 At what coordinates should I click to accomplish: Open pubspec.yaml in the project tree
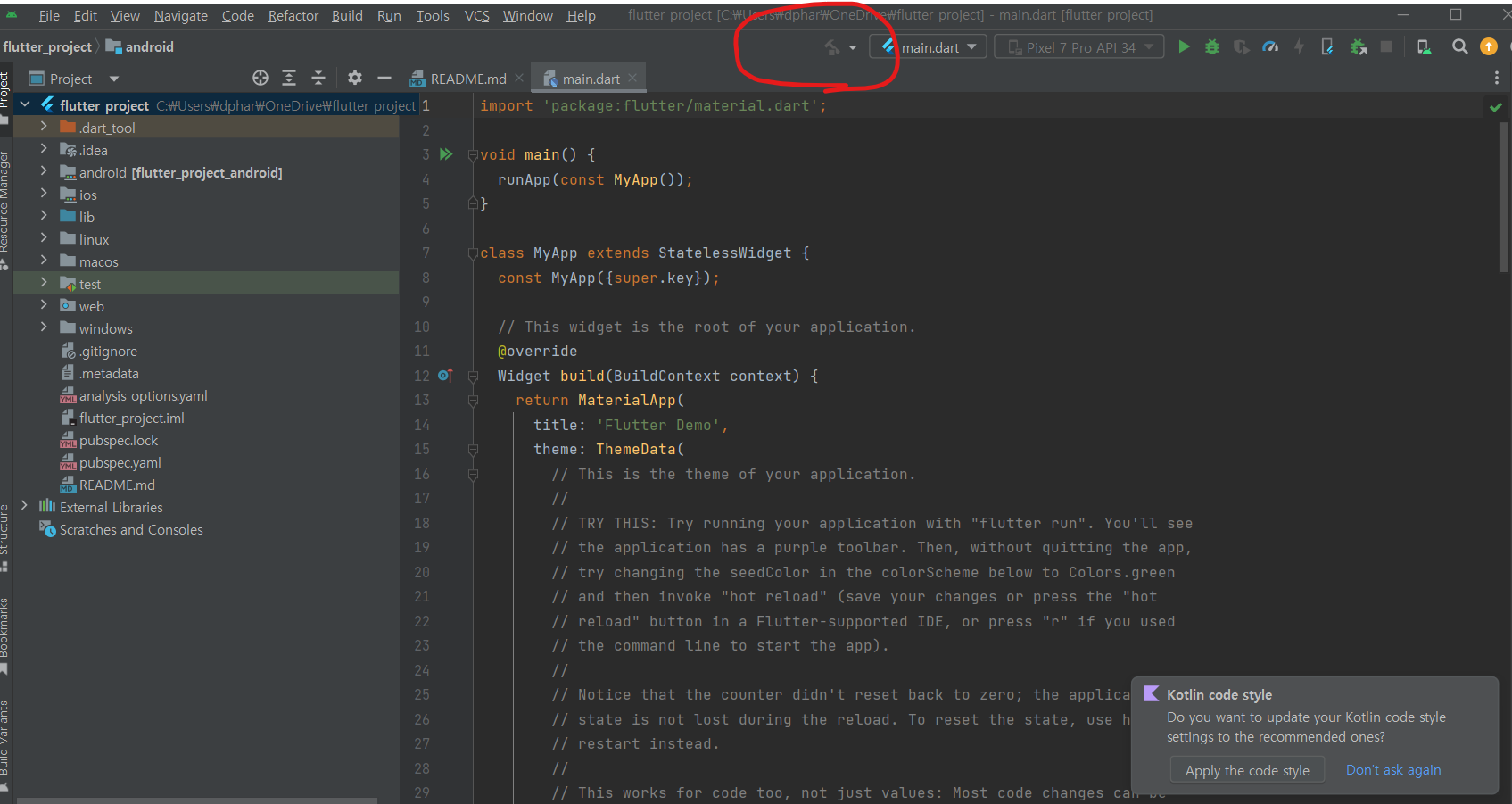[120, 463]
